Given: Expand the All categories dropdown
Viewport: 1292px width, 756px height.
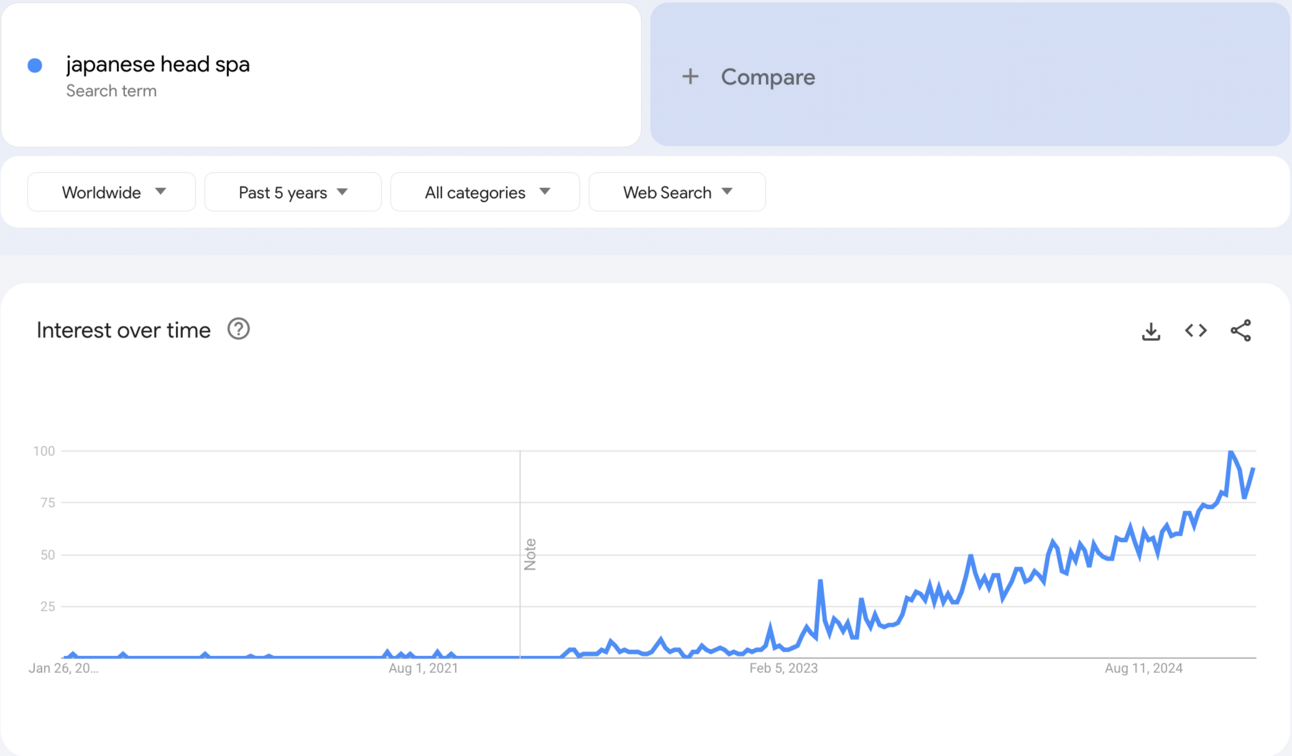Looking at the screenshot, I should tap(485, 192).
